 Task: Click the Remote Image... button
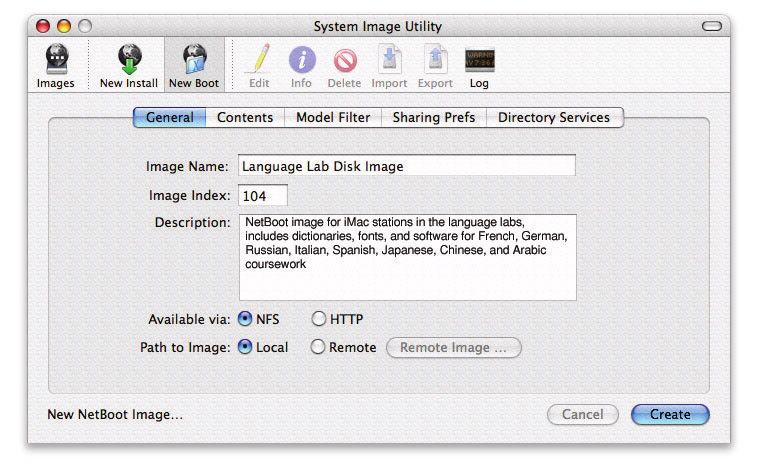(454, 348)
